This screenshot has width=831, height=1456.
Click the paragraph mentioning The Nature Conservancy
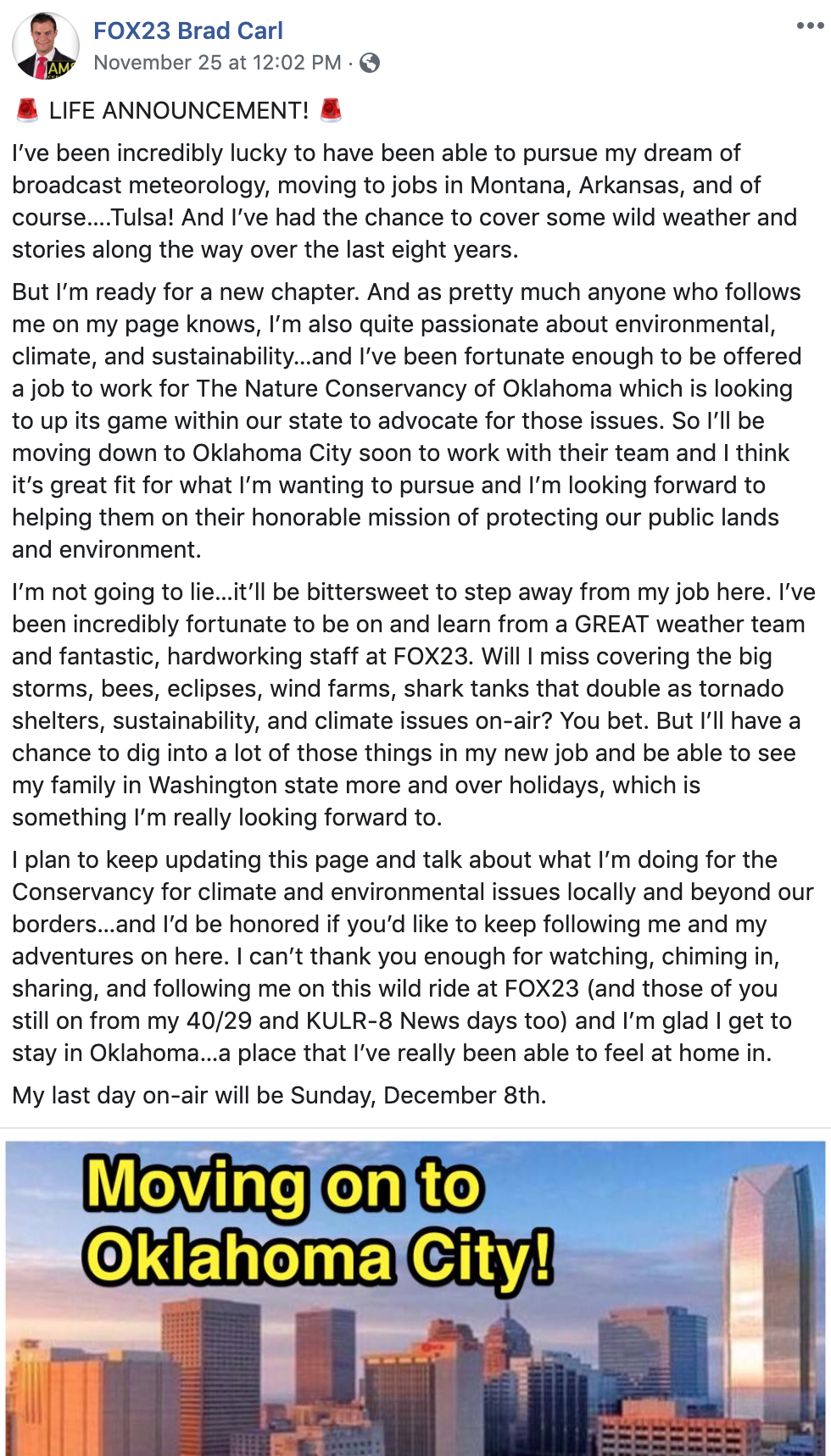(x=407, y=420)
